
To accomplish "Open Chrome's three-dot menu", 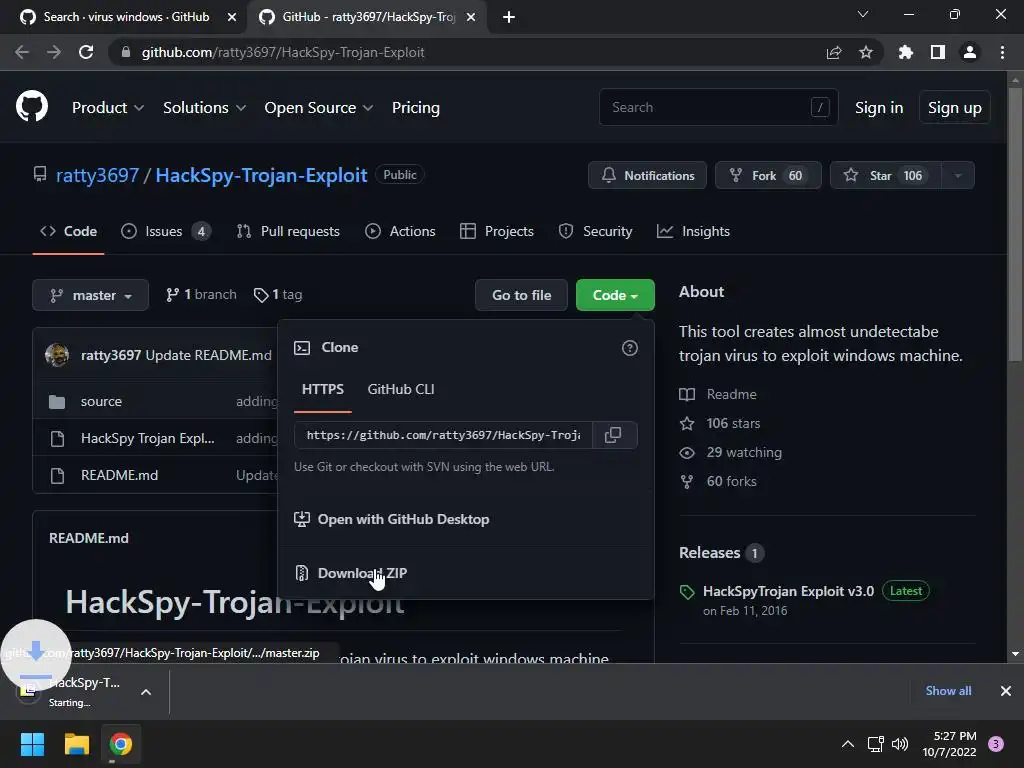I will tap(1002, 52).
